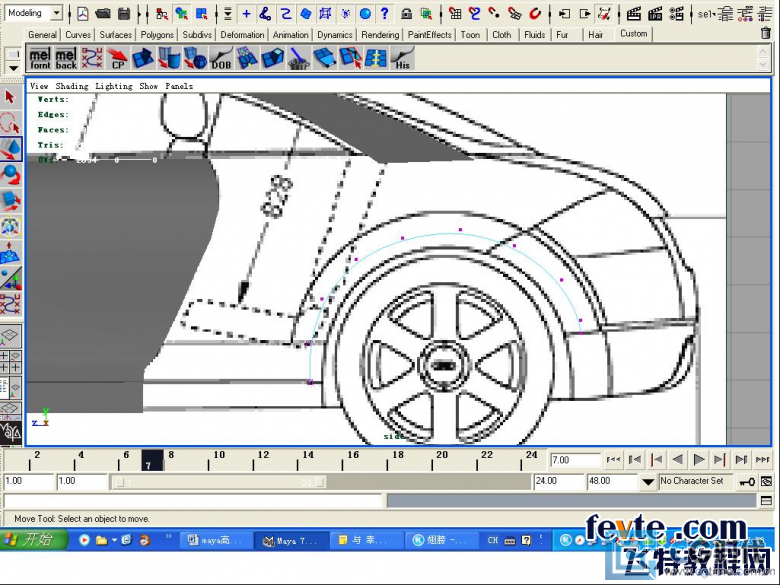Viewport: 780px width, 585px height.
Task: Switch to Maya 7 taskbar window
Action: click(x=291, y=541)
